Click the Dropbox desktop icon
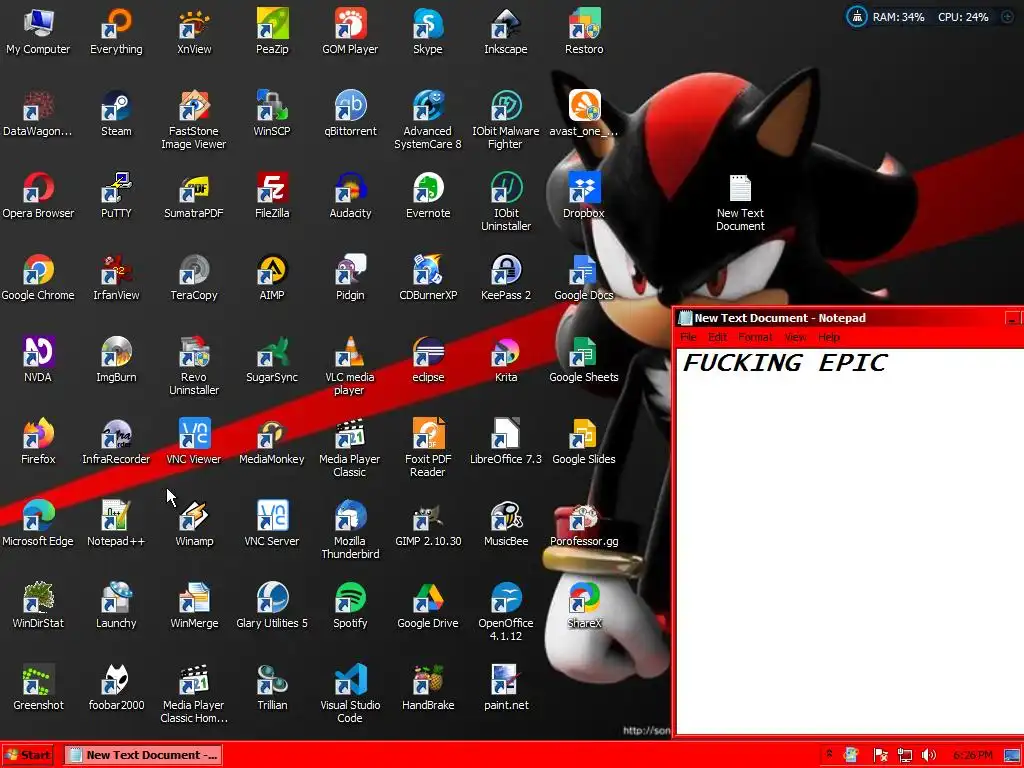This screenshot has width=1024, height=768. (583, 196)
